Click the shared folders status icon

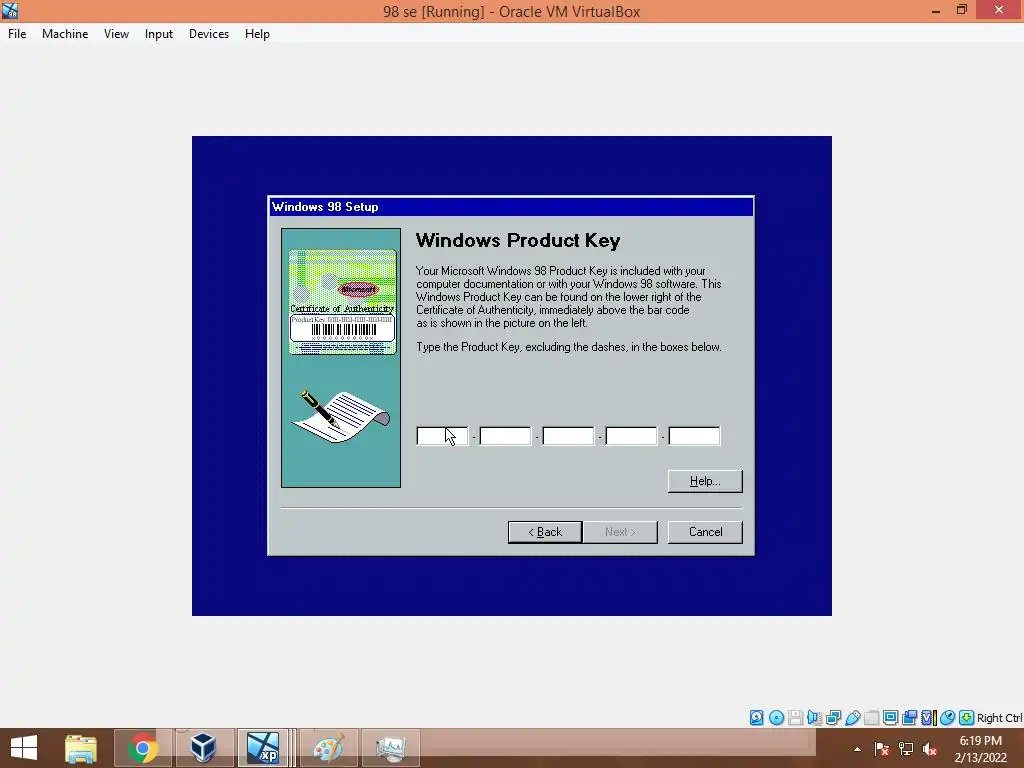pyautogui.click(x=871, y=718)
